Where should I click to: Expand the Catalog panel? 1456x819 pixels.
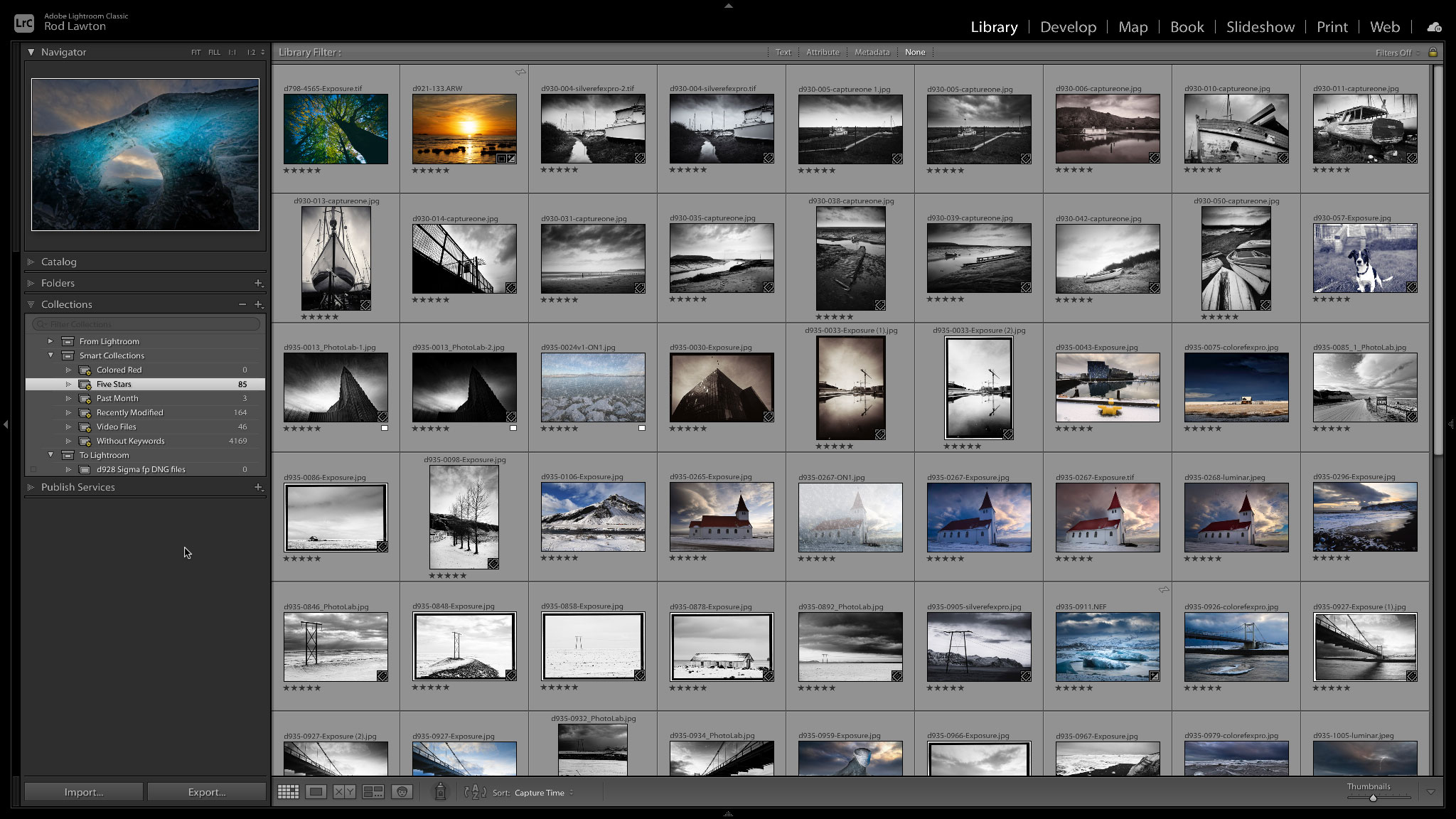point(59,262)
